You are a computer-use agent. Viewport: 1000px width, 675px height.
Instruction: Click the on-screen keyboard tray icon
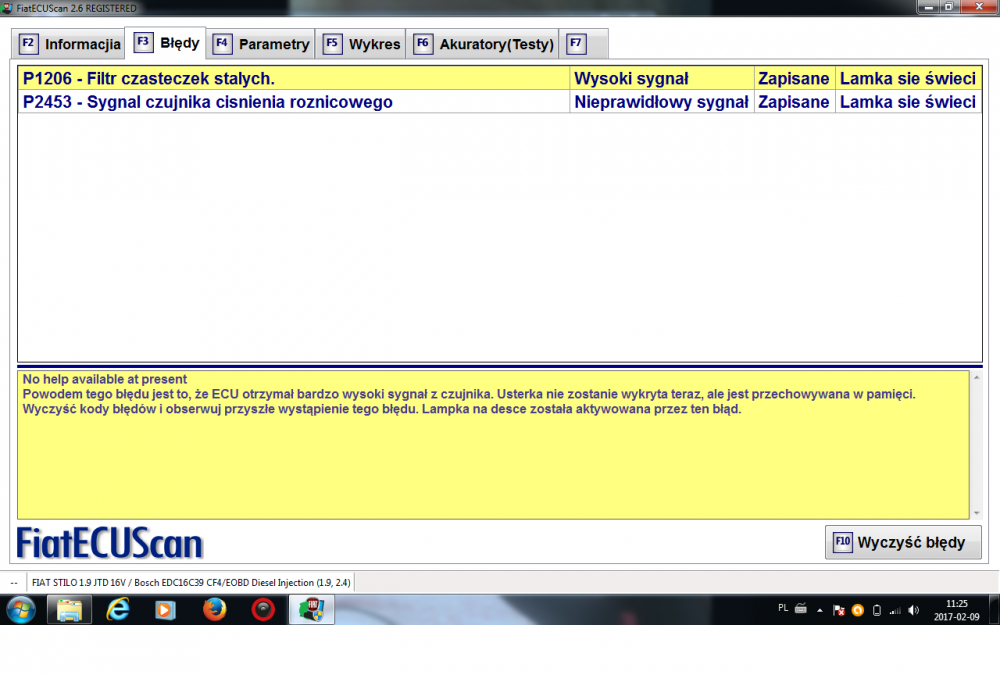801,609
